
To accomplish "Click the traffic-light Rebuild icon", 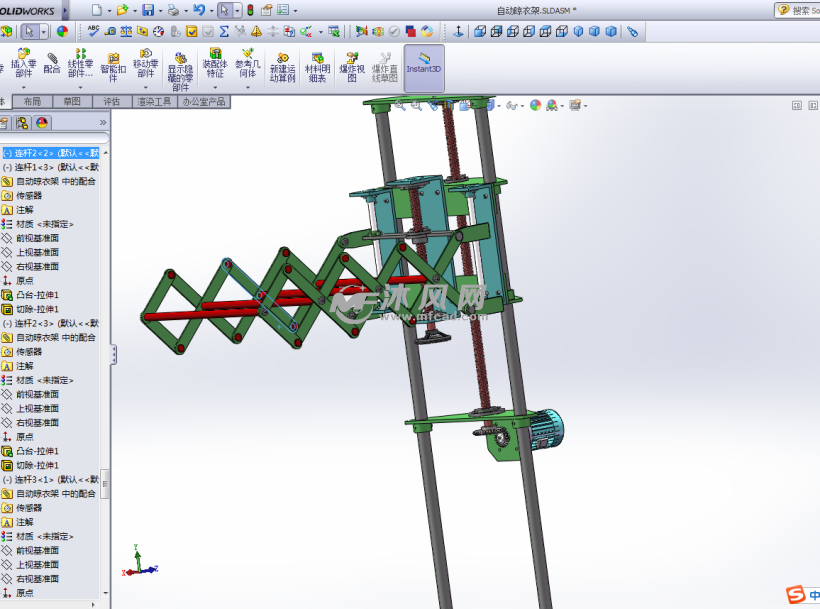I will pyautogui.click(x=249, y=10).
